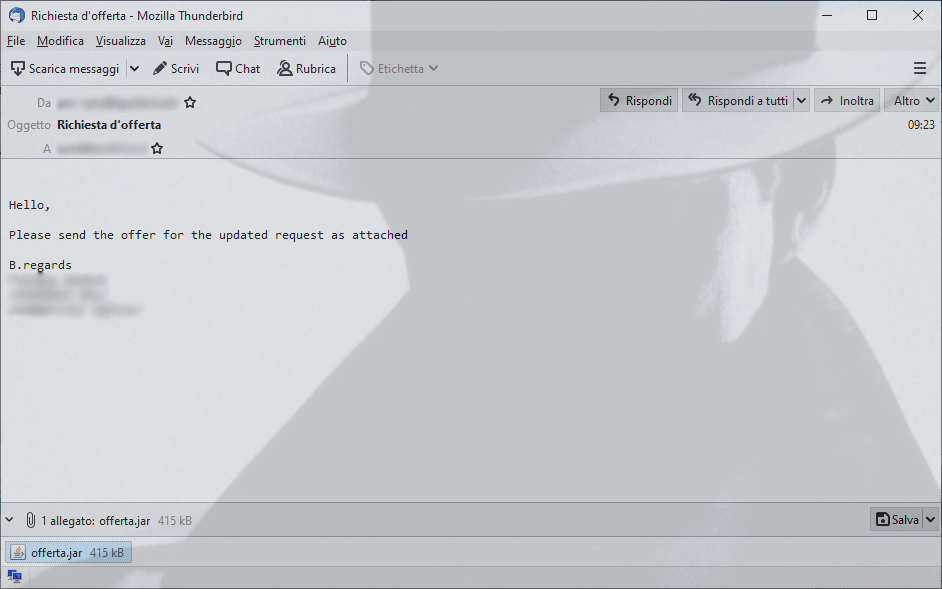Open the Visualizza menu
This screenshot has width=942, height=589.
point(120,41)
